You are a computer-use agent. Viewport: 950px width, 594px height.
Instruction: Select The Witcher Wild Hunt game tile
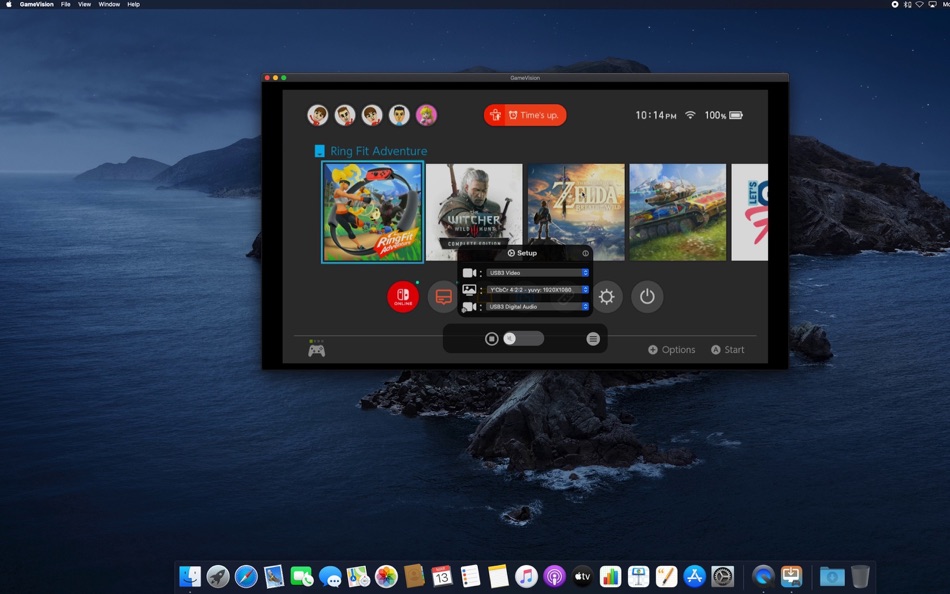coord(474,212)
